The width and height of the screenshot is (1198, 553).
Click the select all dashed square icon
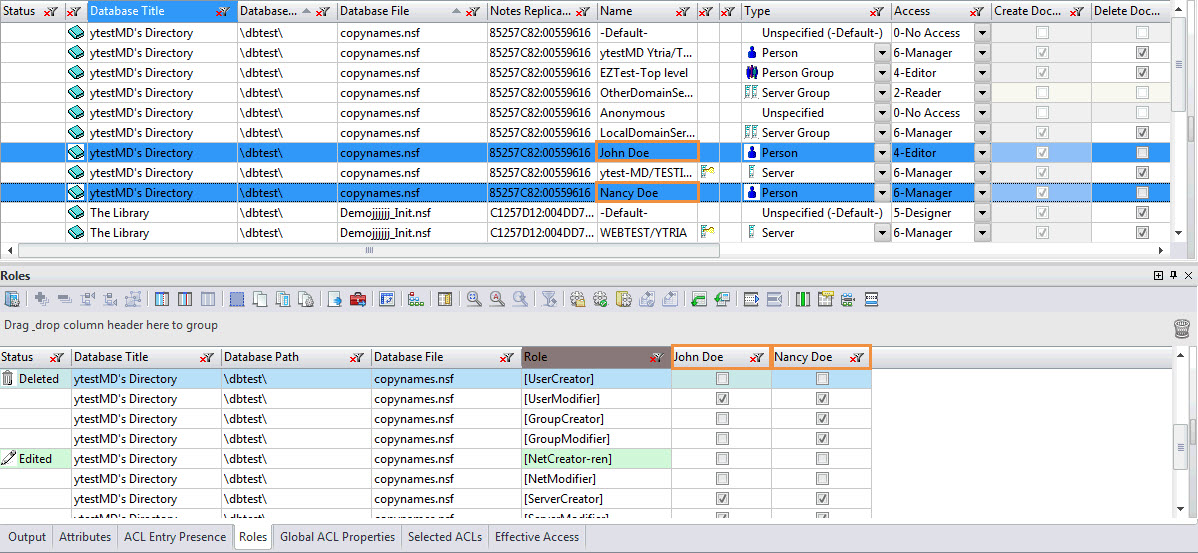pyautogui.click(x=237, y=299)
